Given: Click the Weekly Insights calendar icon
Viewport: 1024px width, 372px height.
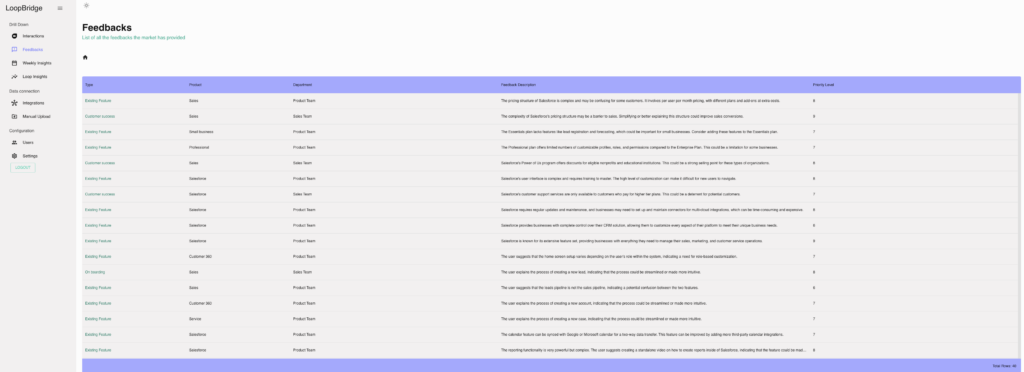Looking at the screenshot, I should point(14,63).
